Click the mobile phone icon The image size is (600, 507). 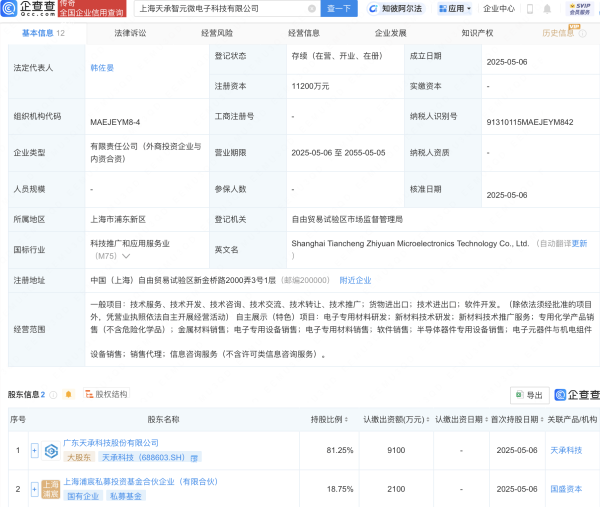click(x=530, y=9)
